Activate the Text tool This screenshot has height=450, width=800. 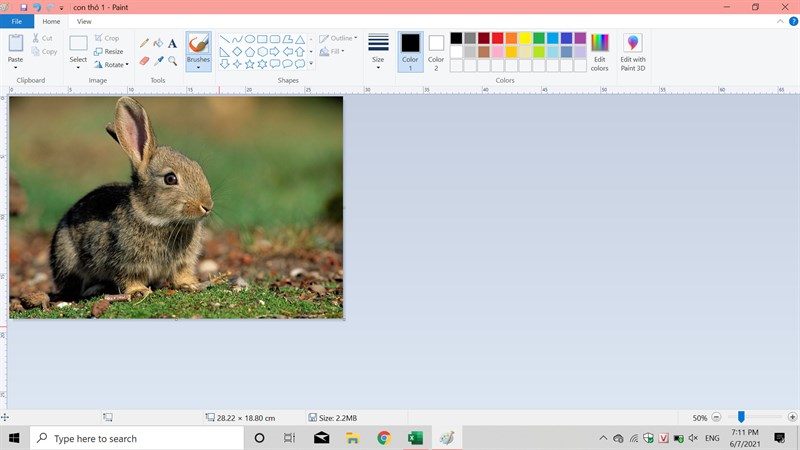(x=172, y=43)
